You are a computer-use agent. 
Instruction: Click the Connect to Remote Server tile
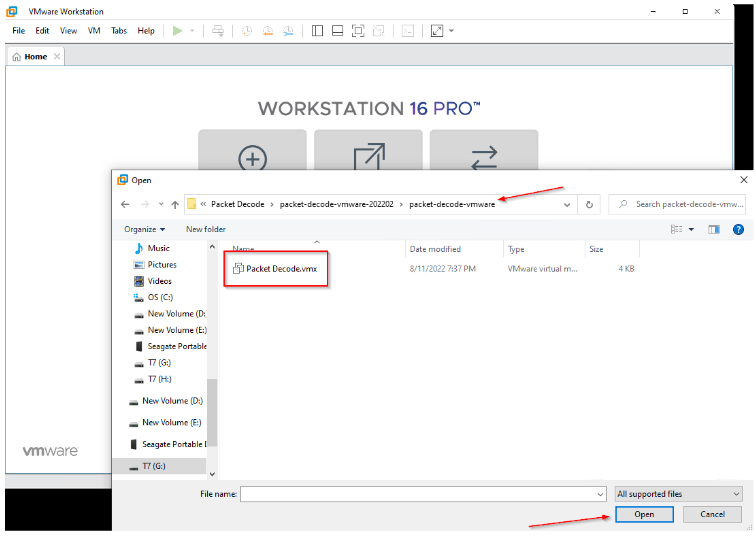[484, 150]
